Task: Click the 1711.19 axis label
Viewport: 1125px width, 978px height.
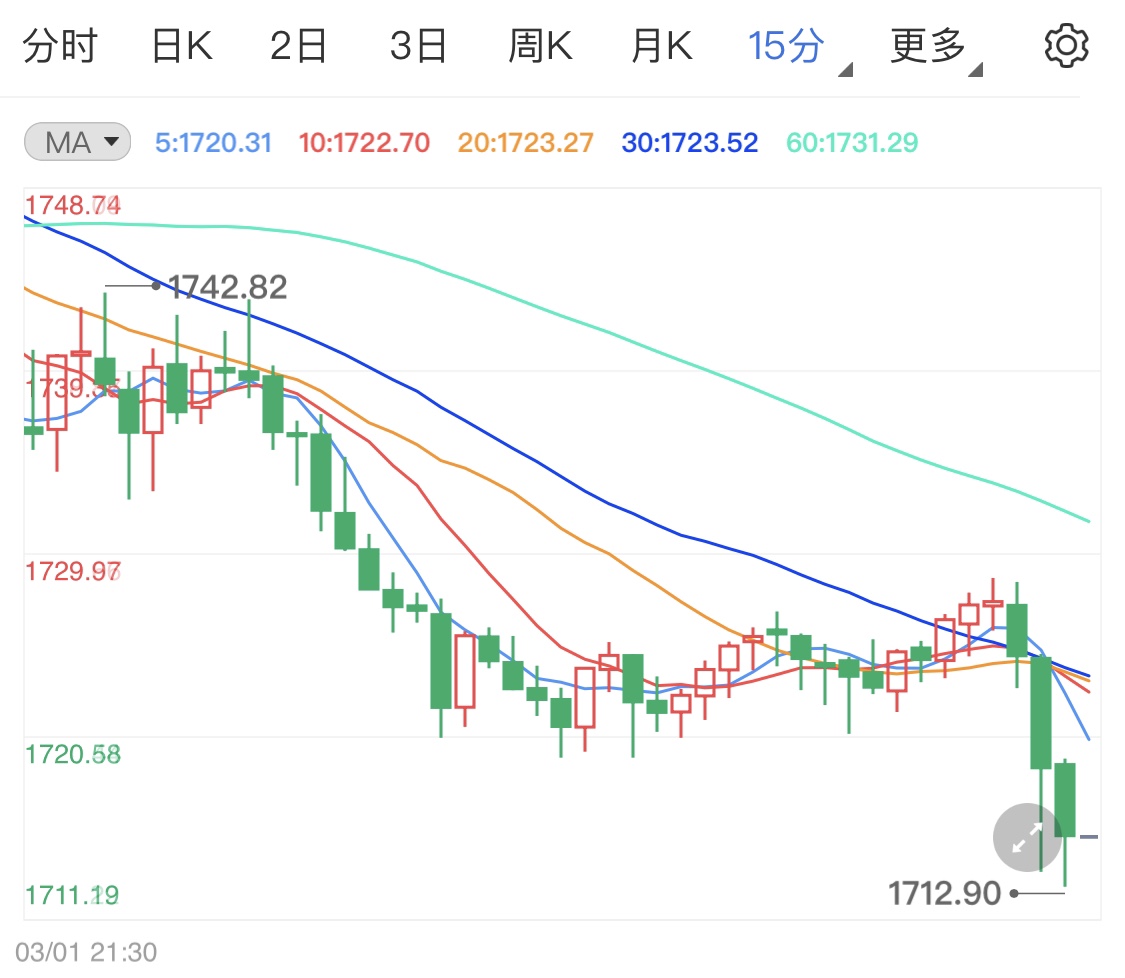Action: click(x=72, y=895)
